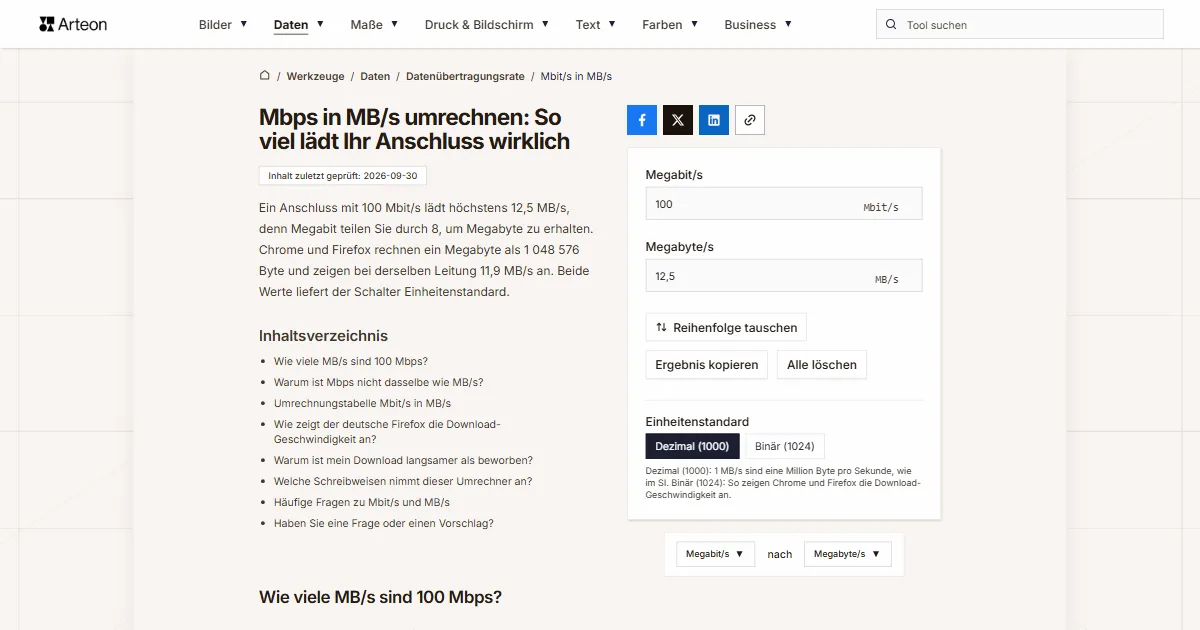Screen dimensions: 1200x630
Task: Go to Daten breadcrumb link
Action: click(x=375, y=76)
